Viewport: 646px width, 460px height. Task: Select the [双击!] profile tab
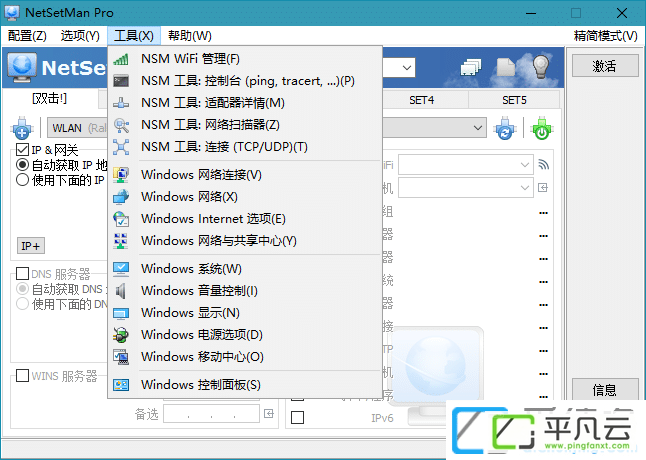coord(50,98)
